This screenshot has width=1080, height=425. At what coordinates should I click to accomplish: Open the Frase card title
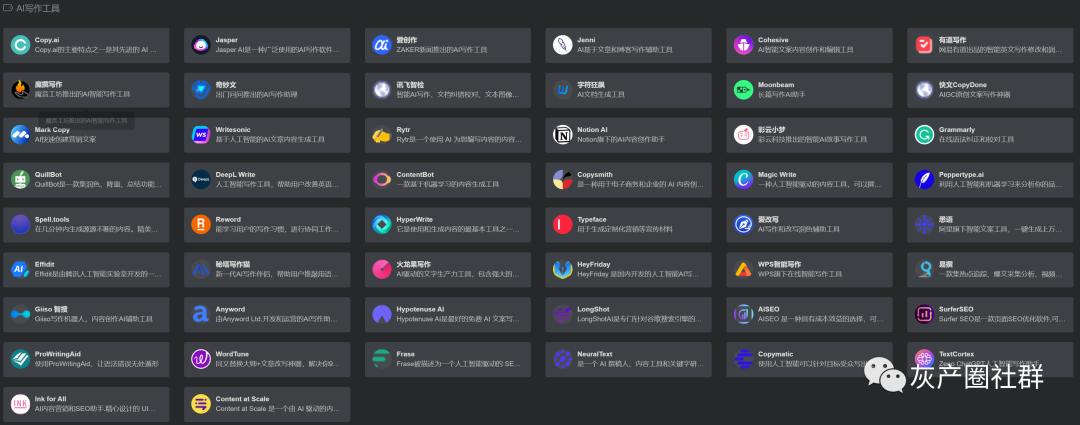pos(405,354)
